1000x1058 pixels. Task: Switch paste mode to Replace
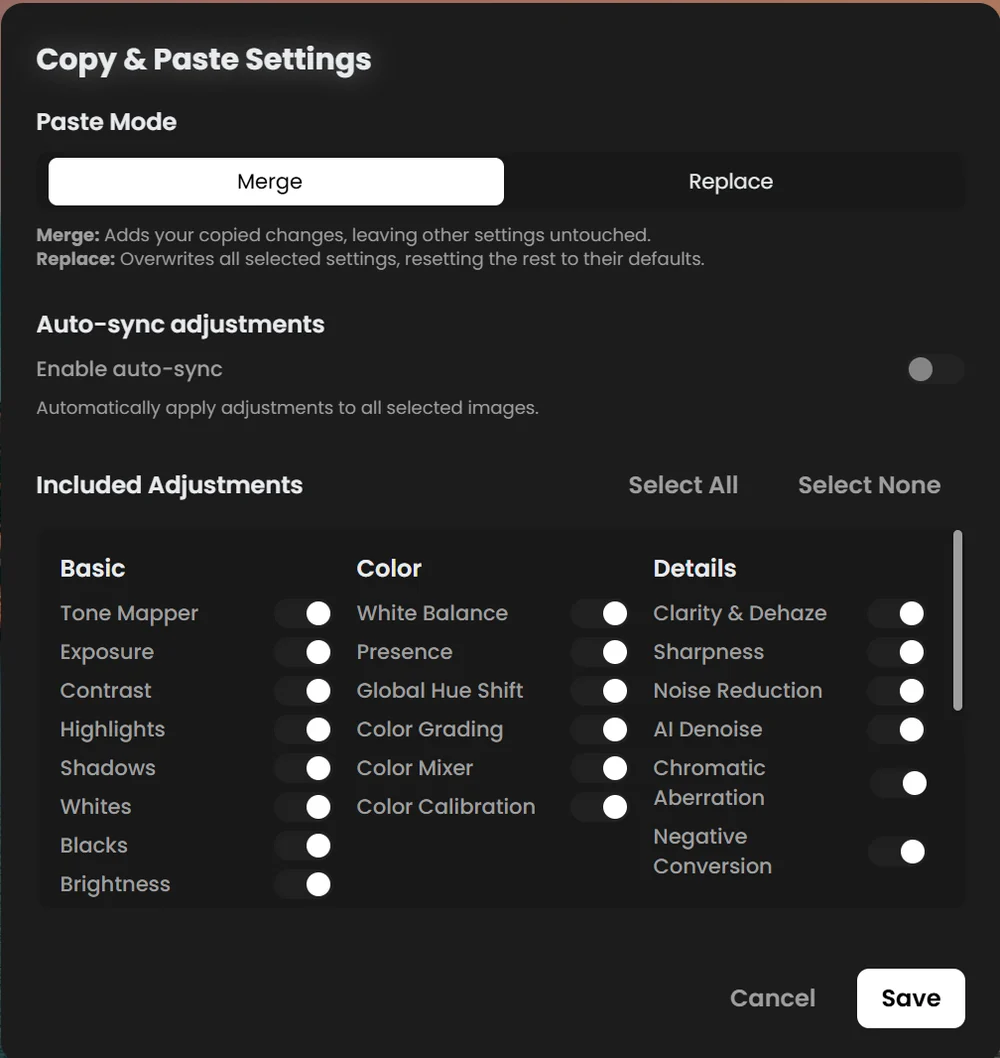pos(731,182)
